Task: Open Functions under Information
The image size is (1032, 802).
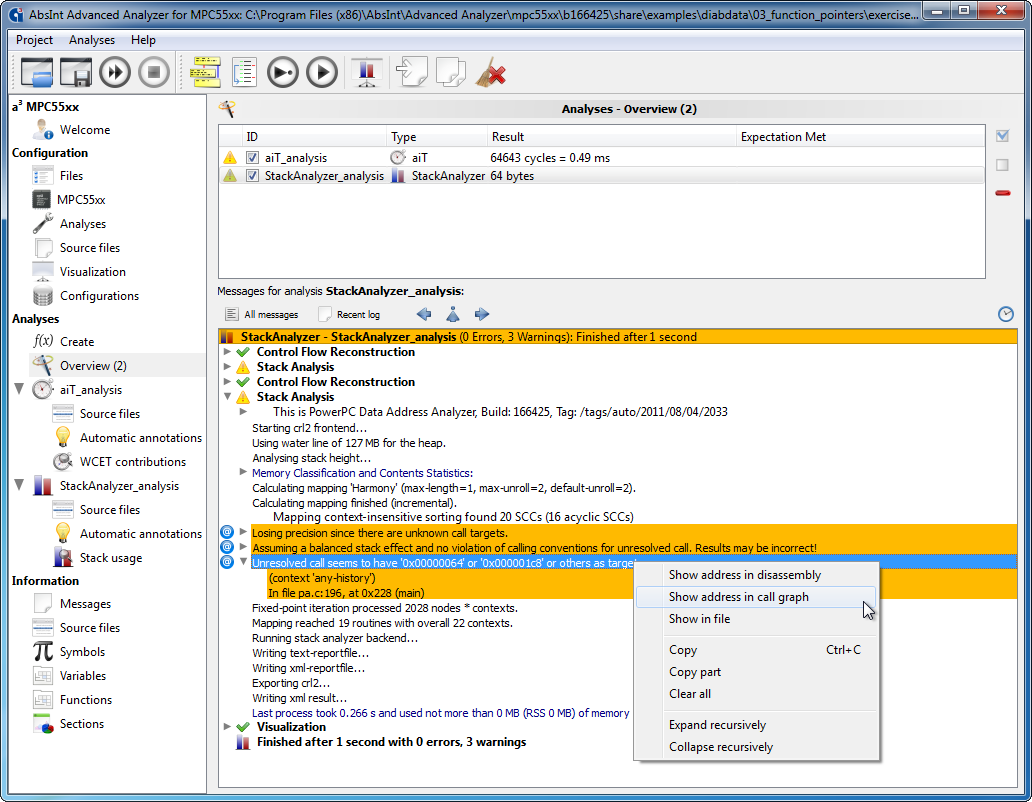Action: [x=86, y=699]
